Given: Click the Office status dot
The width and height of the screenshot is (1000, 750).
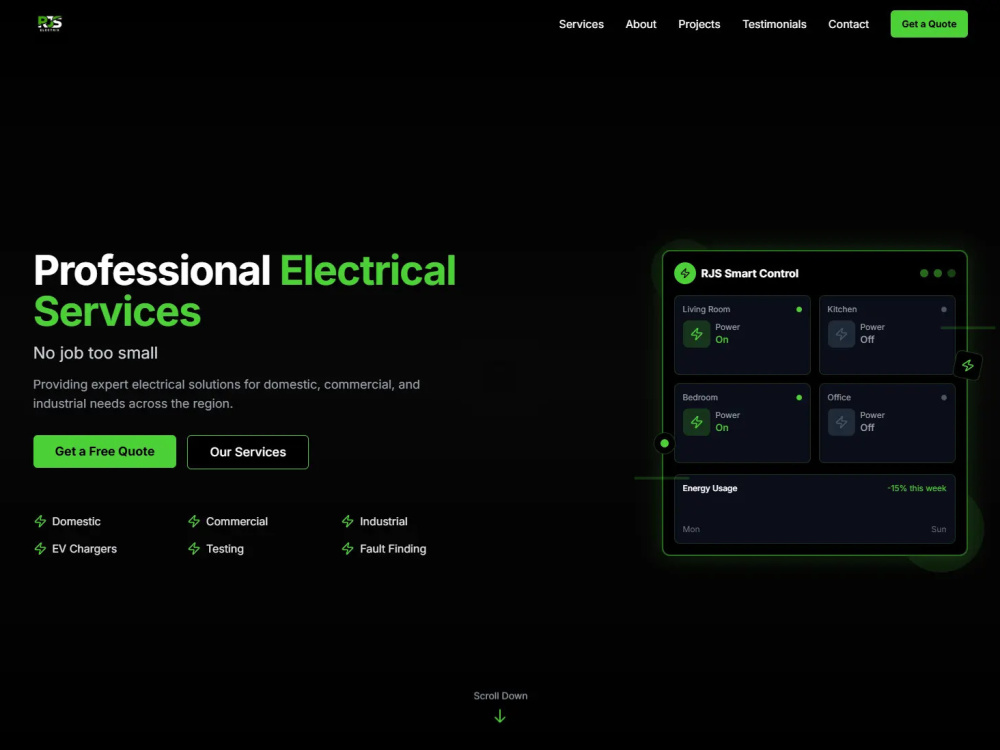Looking at the screenshot, I should tap(944, 397).
